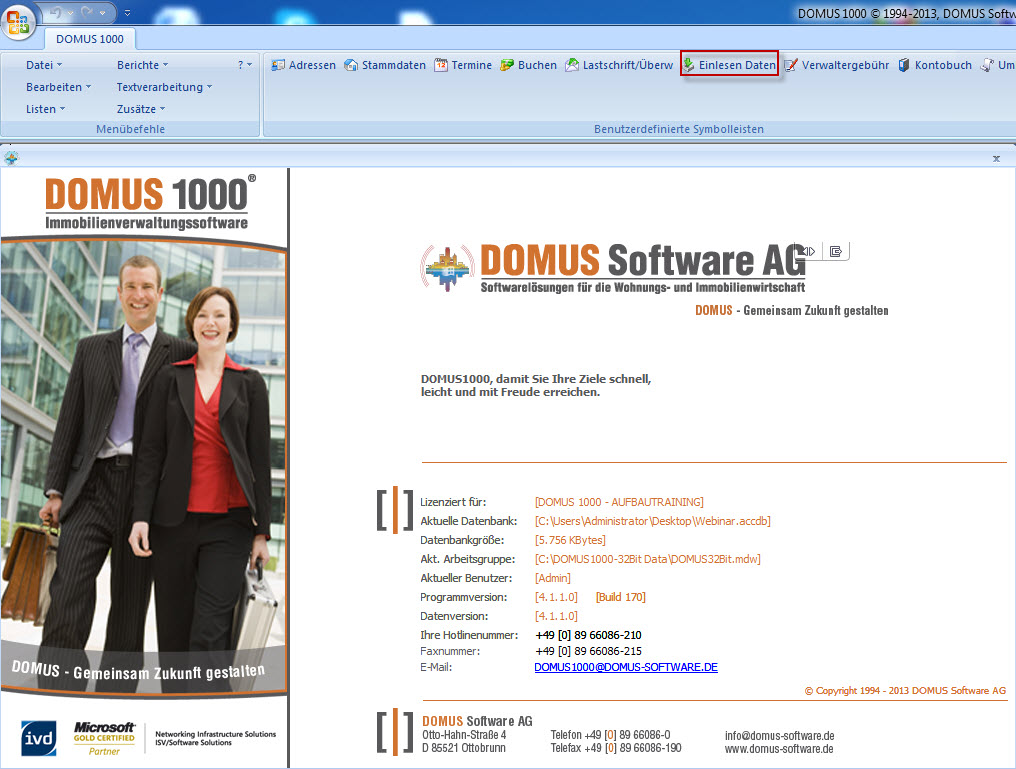The width and height of the screenshot is (1016, 769).
Task: Open Customize Quick Access Toolbar dropdown
Action: 127,13
